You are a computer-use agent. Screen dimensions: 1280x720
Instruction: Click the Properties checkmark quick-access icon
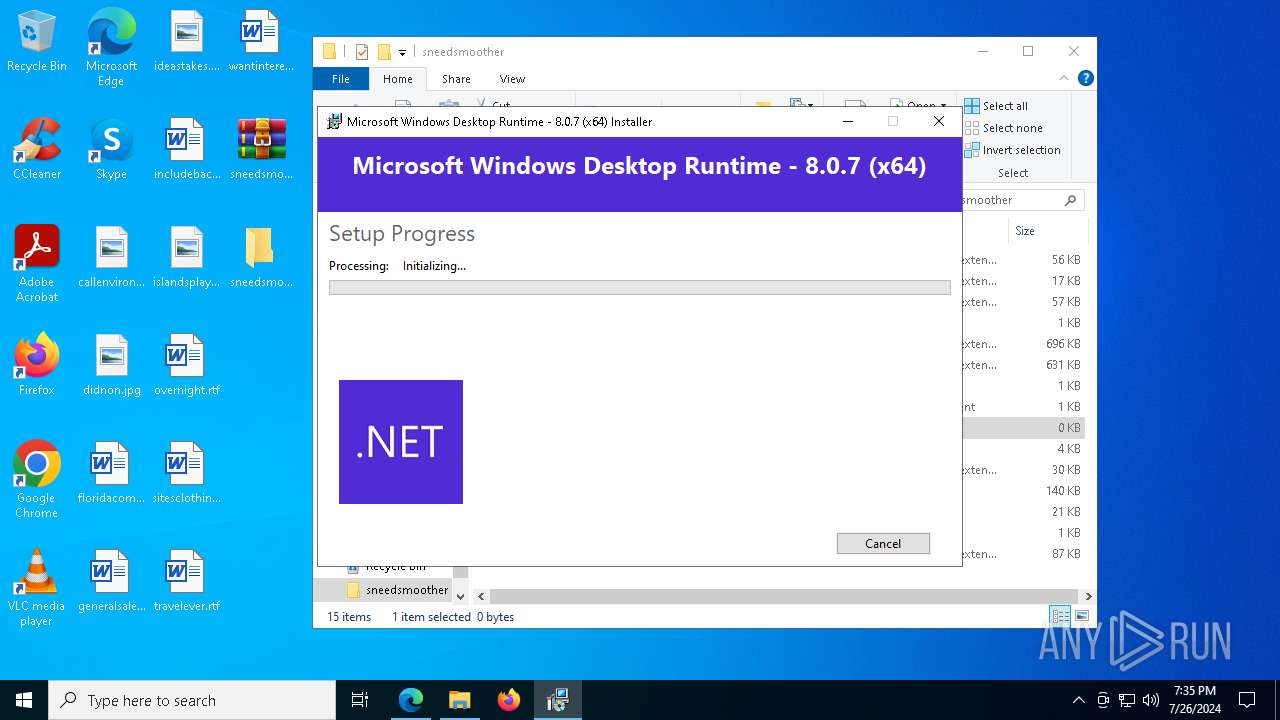pyautogui.click(x=362, y=52)
